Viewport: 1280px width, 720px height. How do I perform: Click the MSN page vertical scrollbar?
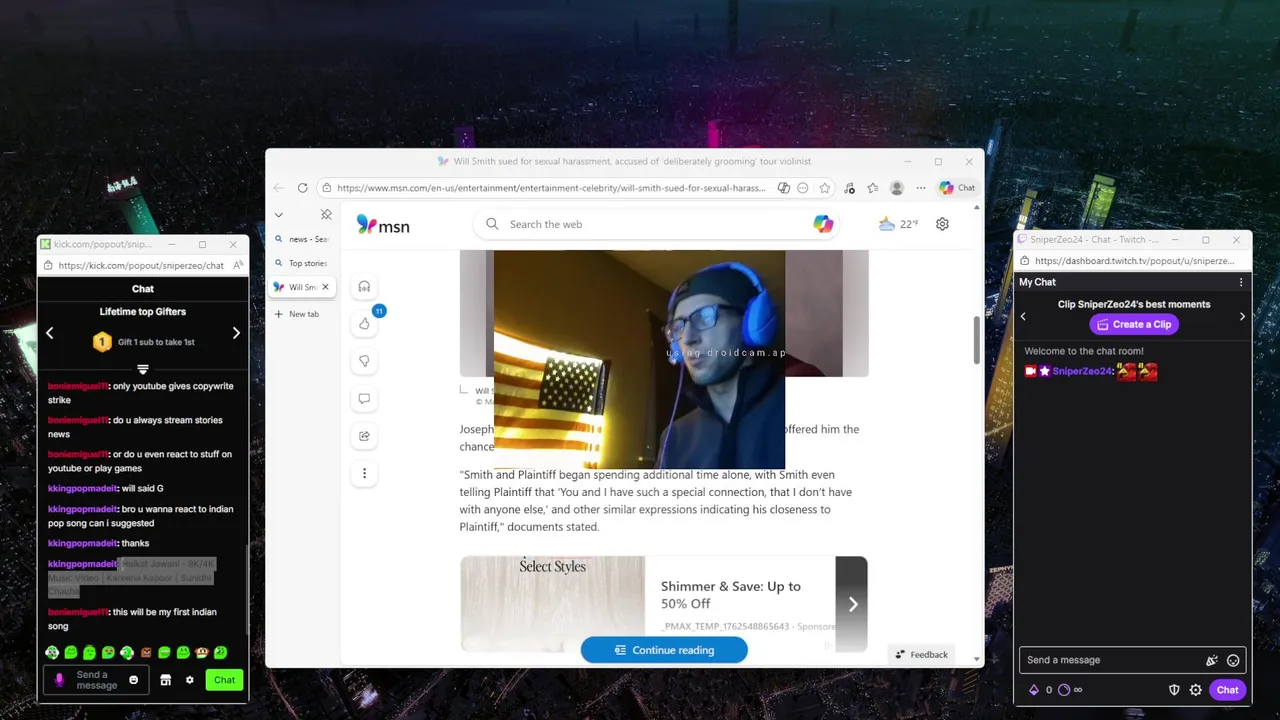pos(977,341)
